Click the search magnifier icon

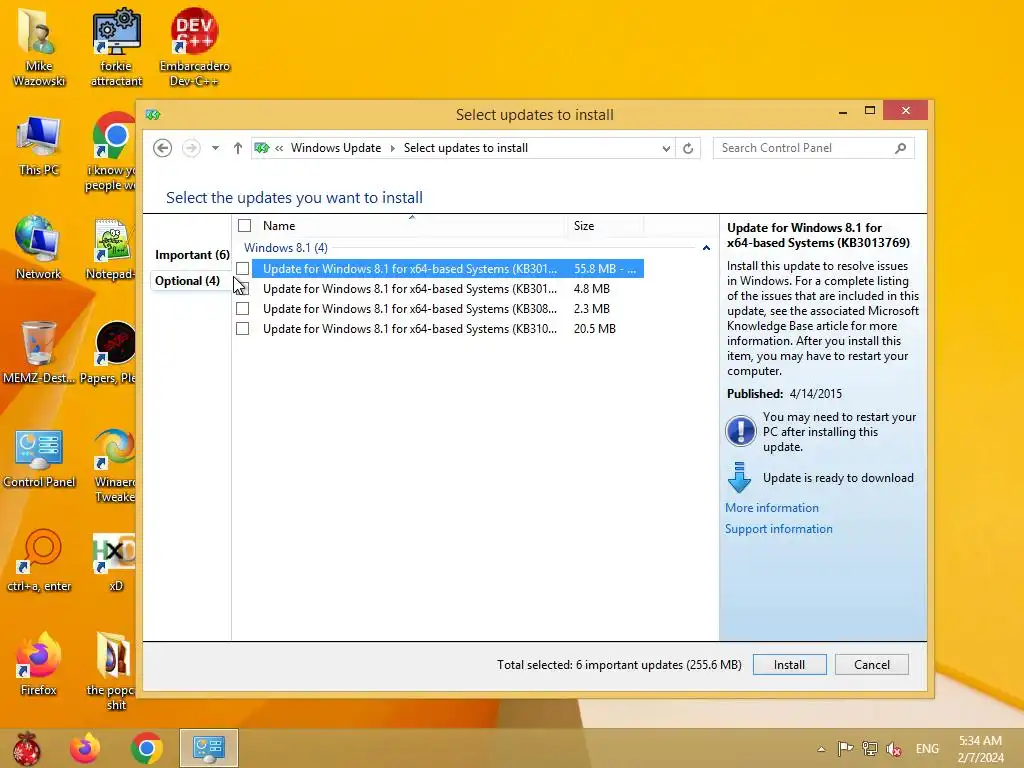click(x=901, y=148)
